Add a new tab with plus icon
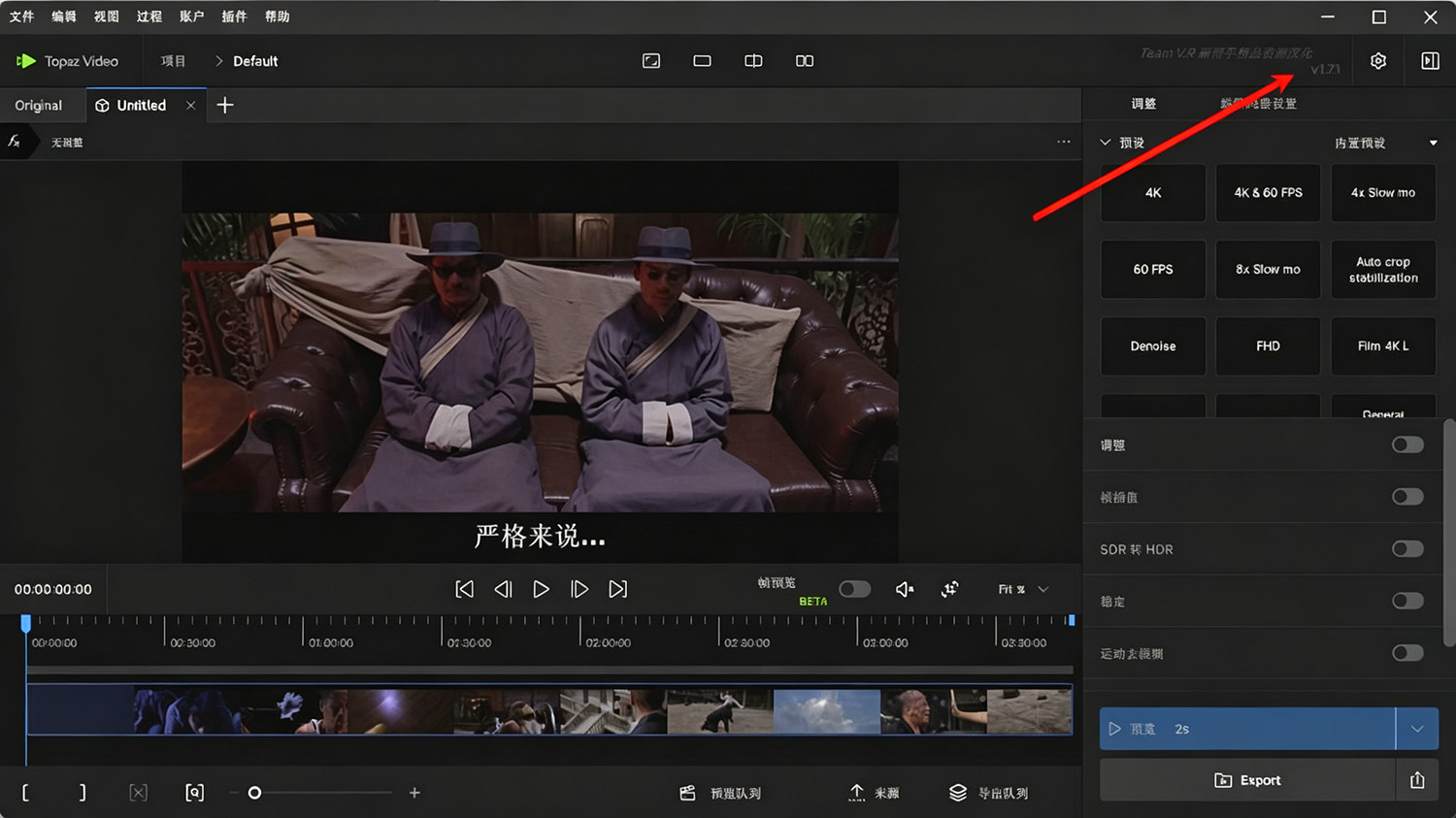1456x818 pixels. coord(225,105)
